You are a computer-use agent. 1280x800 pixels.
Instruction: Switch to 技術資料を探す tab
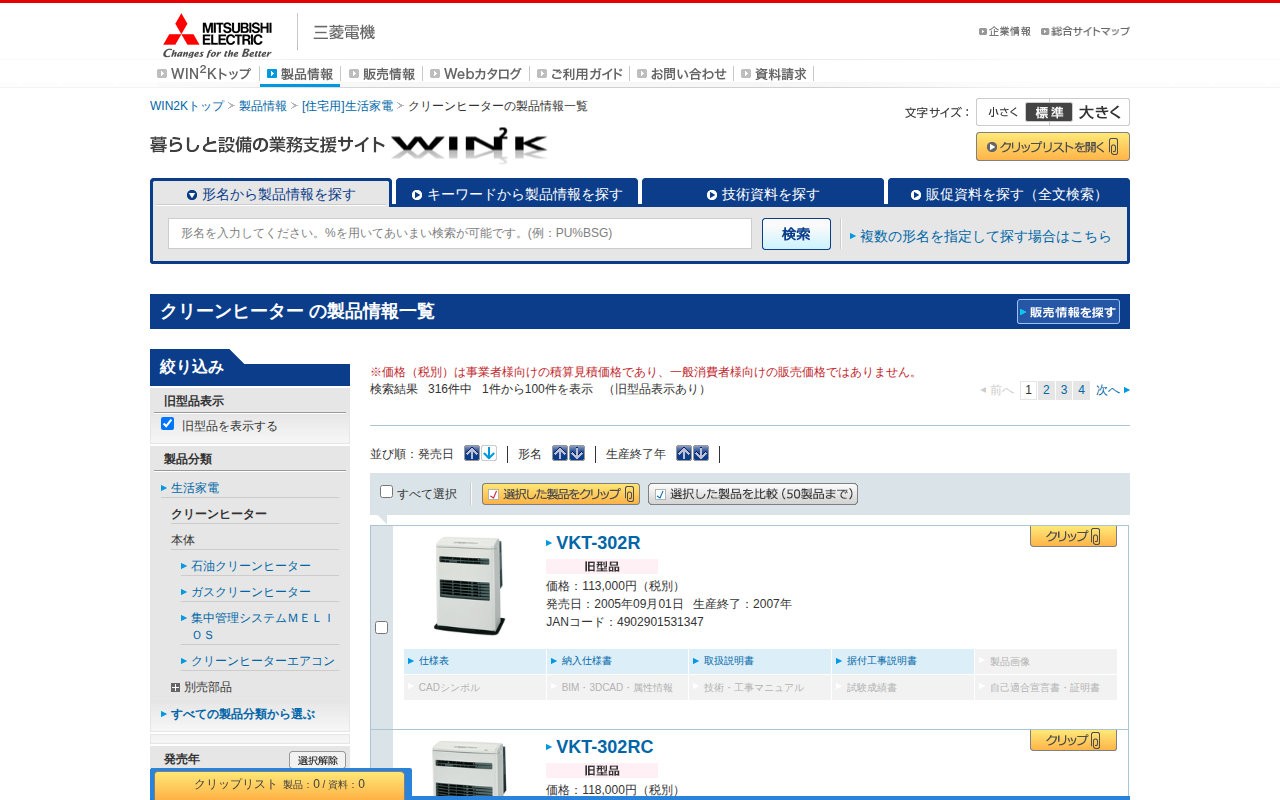[x=763, y=194]
